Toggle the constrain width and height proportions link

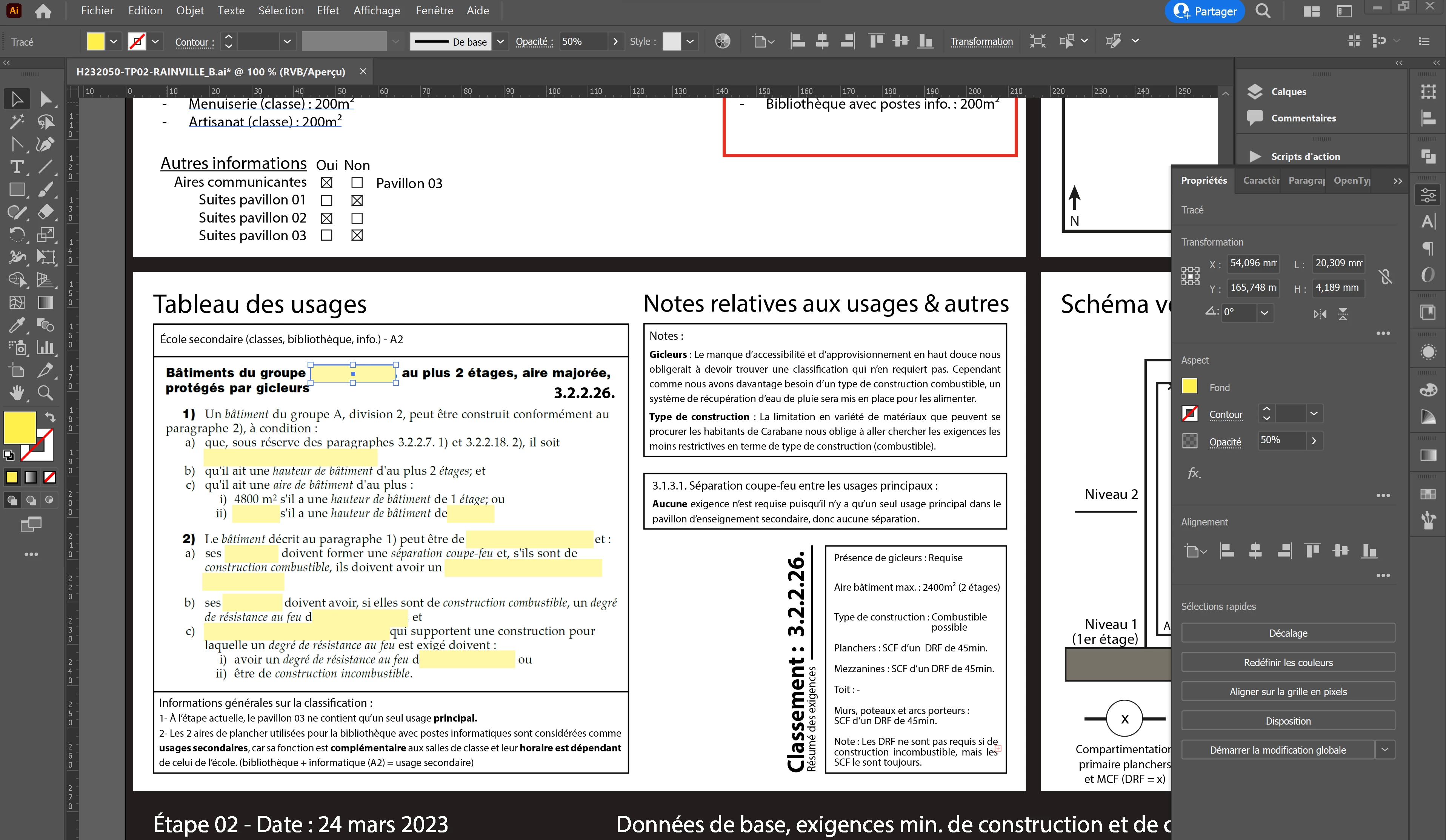point(1385,277)
